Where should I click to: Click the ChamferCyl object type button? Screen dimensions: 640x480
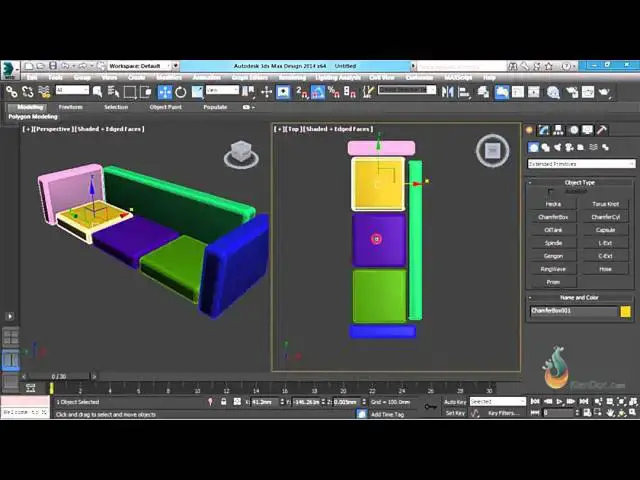click(x=606, y=217)
